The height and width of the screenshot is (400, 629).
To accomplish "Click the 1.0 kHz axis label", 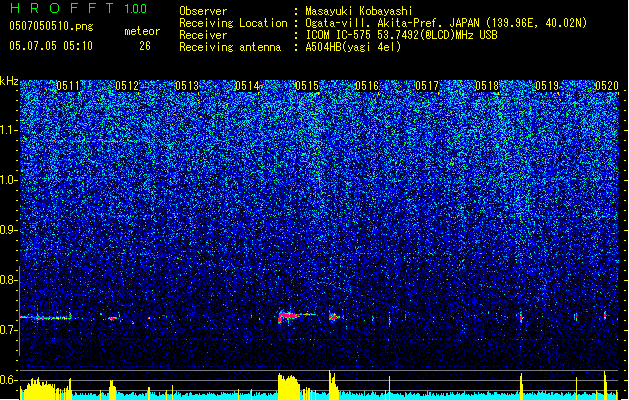I will point(9,180).
